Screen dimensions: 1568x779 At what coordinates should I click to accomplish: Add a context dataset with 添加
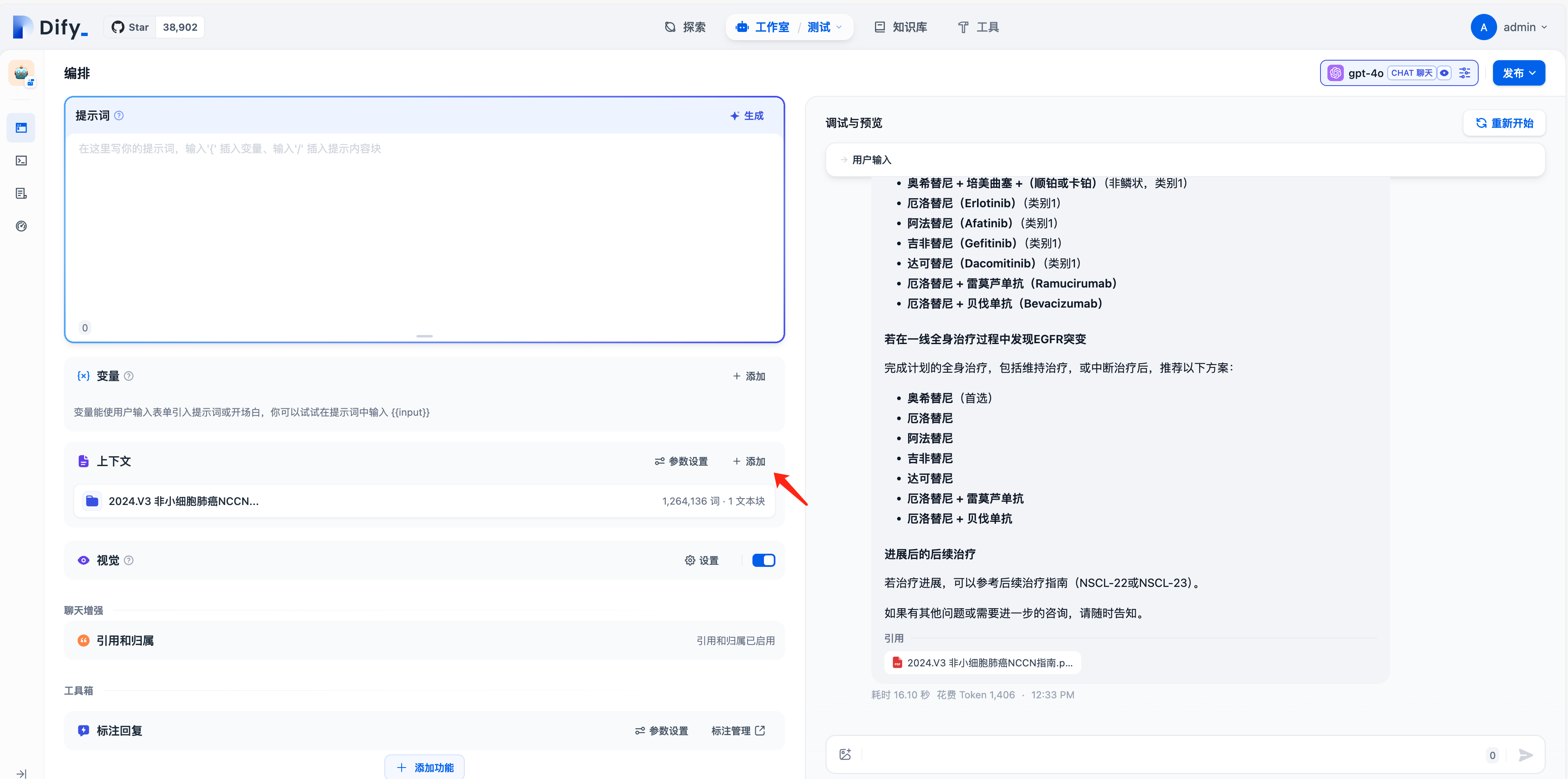coord(749,461)
